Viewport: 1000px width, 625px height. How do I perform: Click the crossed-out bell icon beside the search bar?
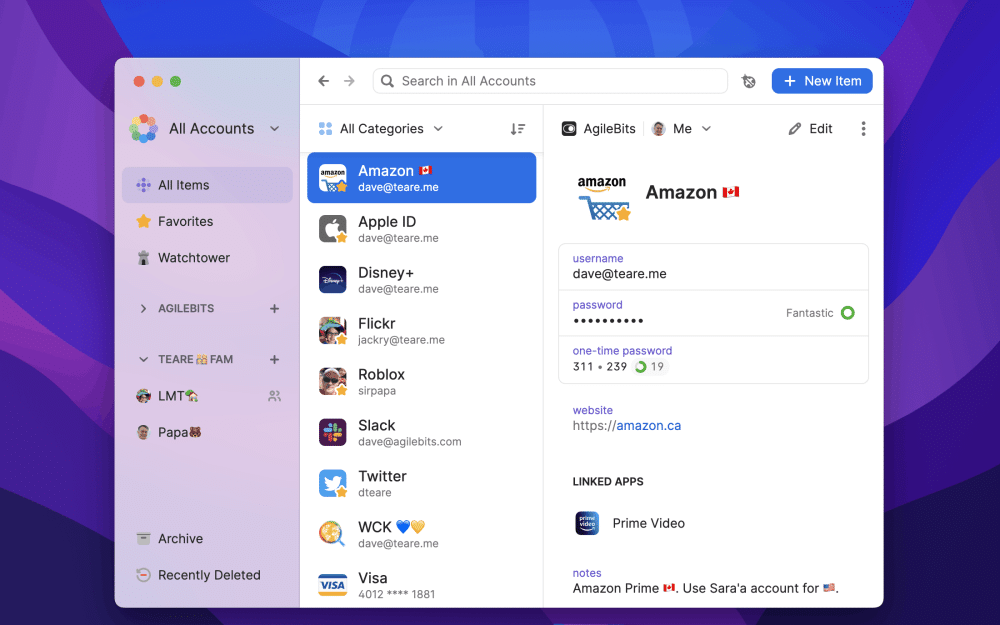click(x=748, y=81)
